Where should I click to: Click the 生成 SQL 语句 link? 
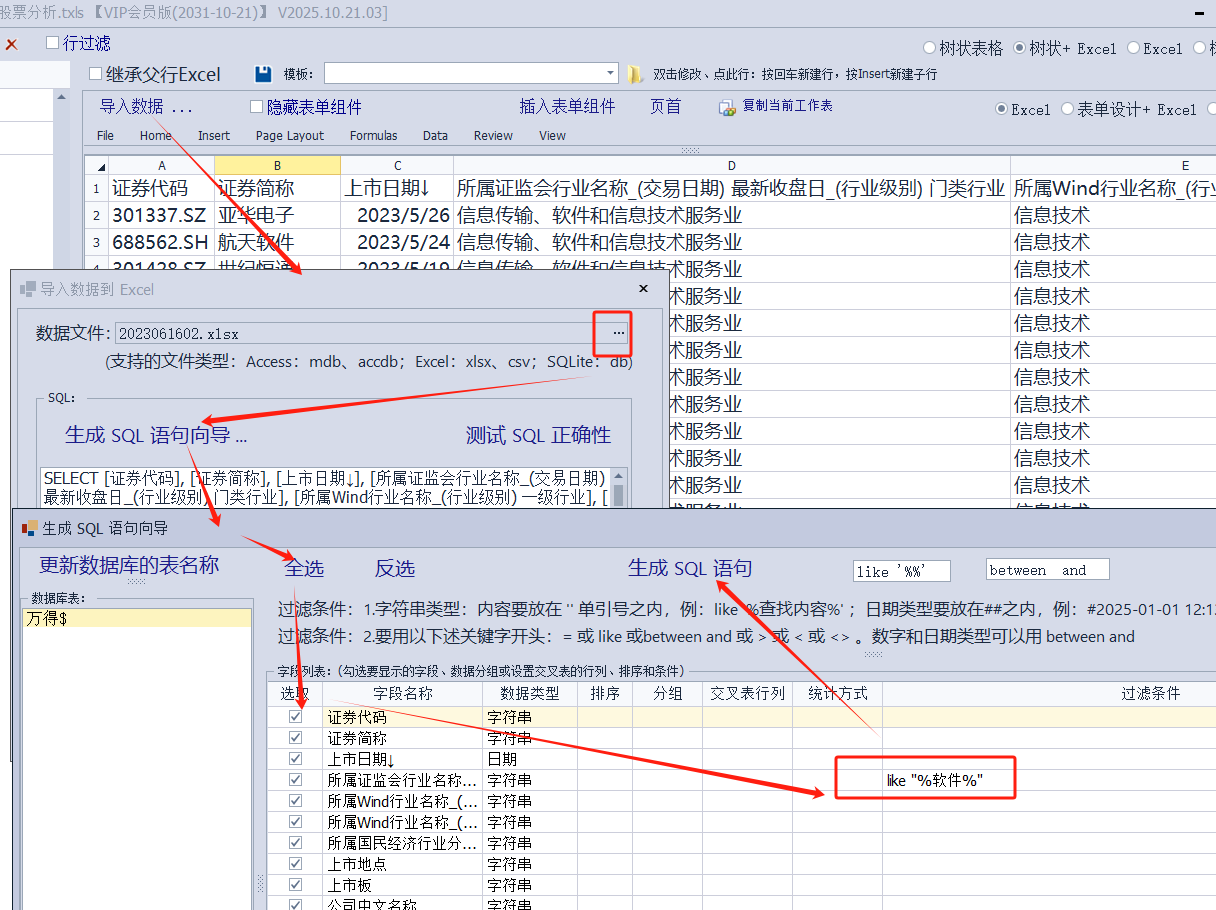(x=689, y=568)
